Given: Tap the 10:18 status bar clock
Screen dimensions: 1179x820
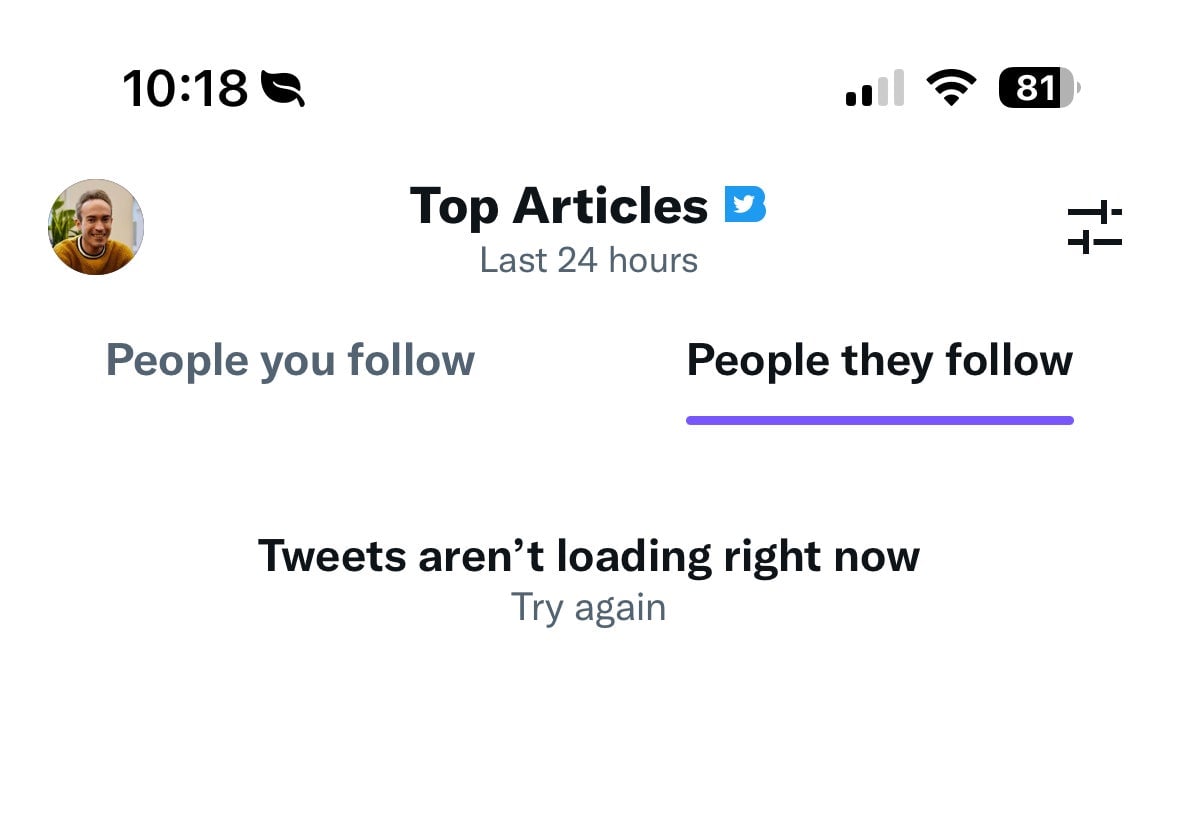Looking at the screenshot, I should (185, 89).
